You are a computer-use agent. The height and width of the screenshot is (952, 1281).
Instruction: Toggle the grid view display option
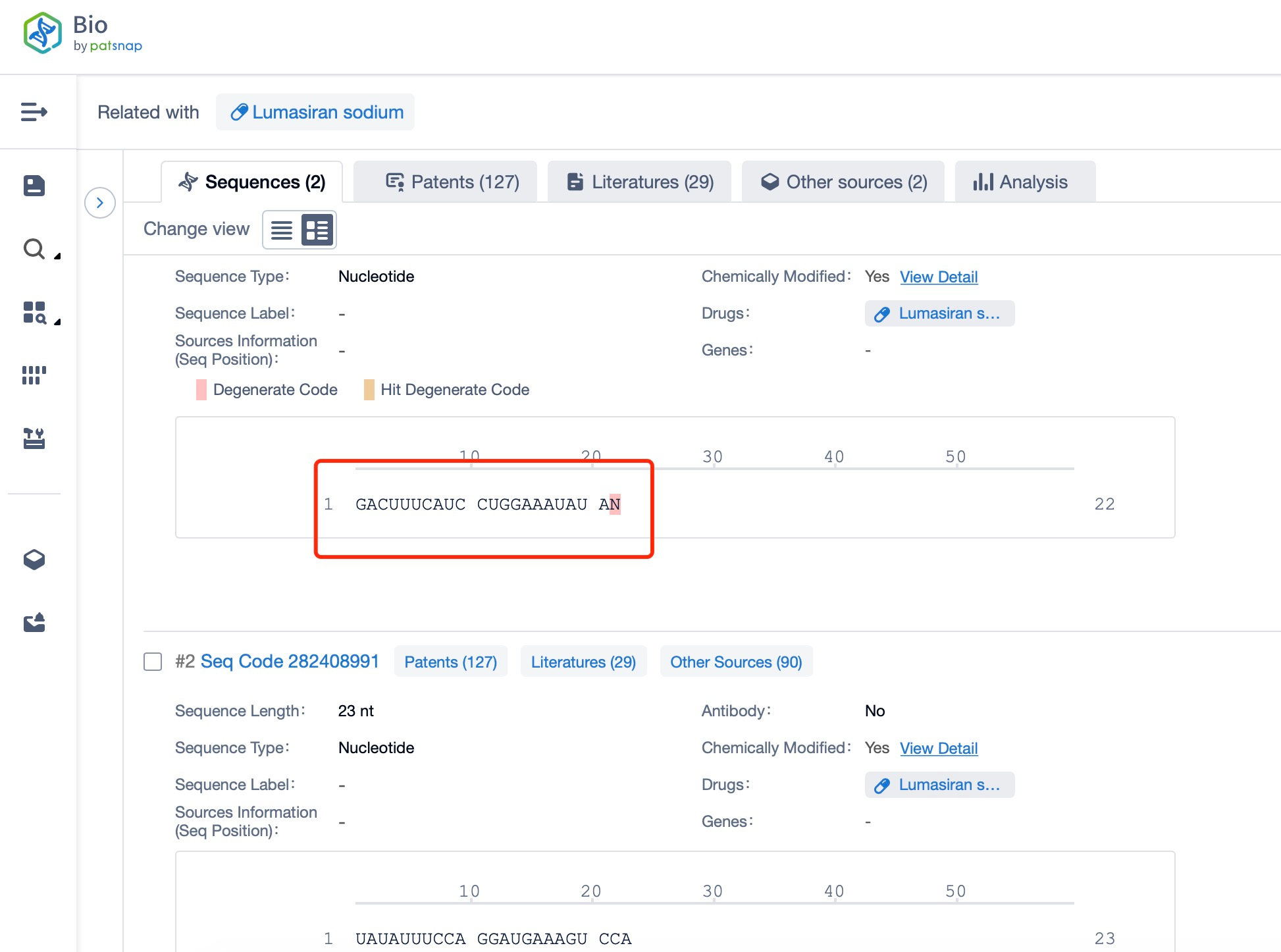click(317, 229)
